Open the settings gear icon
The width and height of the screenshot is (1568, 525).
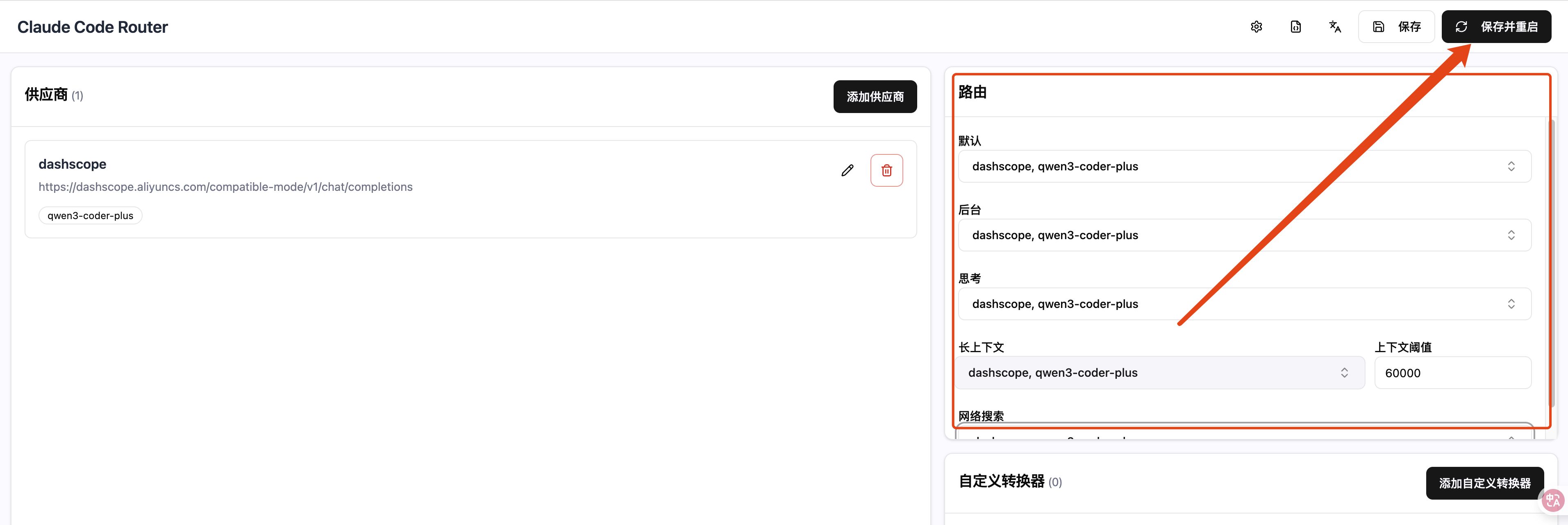[1257, 27]
